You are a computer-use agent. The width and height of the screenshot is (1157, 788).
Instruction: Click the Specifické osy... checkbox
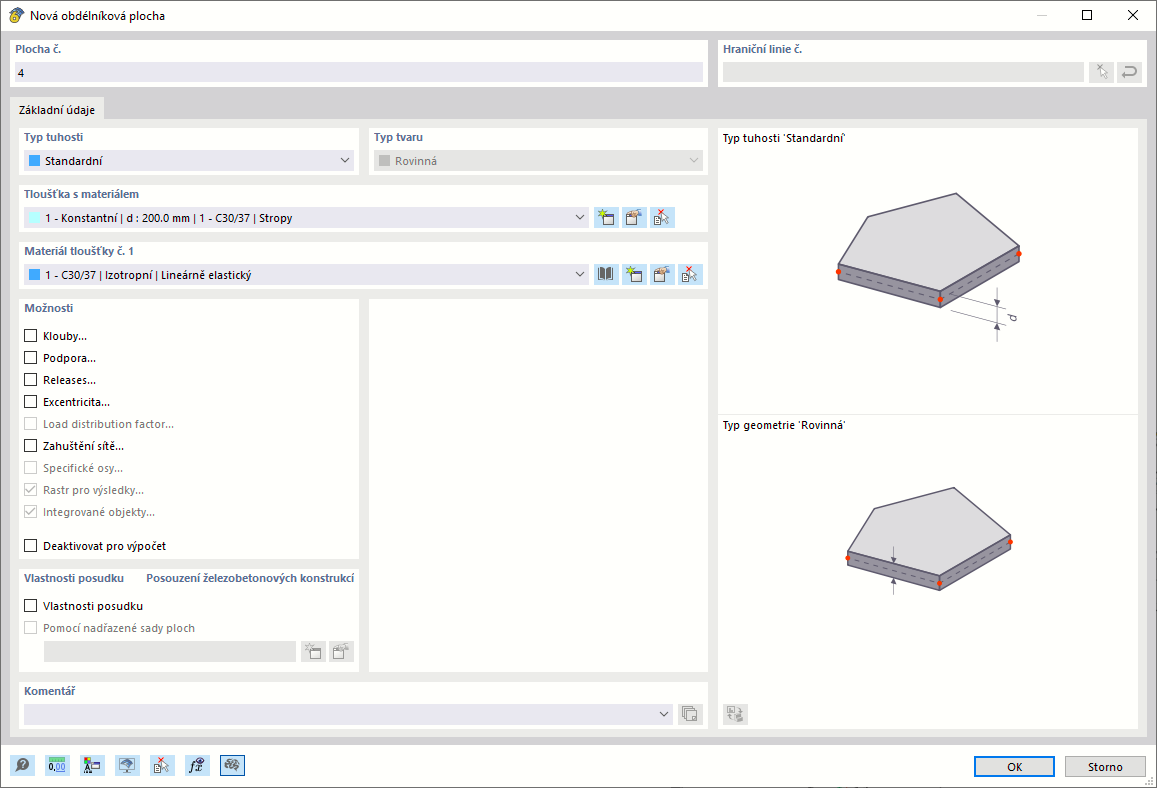pyautogui.click(x=30, y=468)
